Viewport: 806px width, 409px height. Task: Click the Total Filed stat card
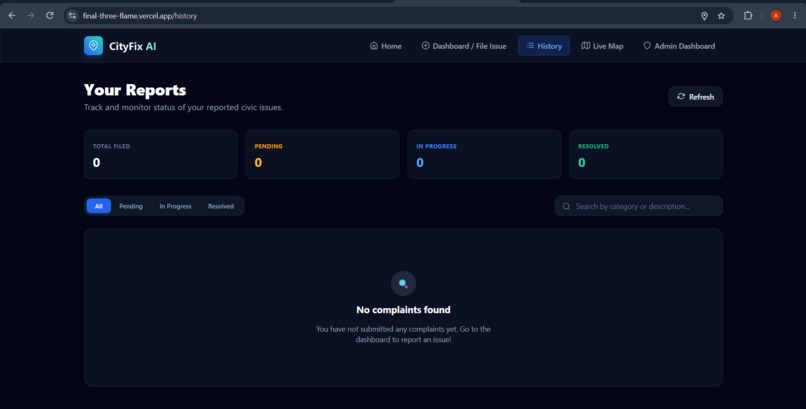[161, 154]
